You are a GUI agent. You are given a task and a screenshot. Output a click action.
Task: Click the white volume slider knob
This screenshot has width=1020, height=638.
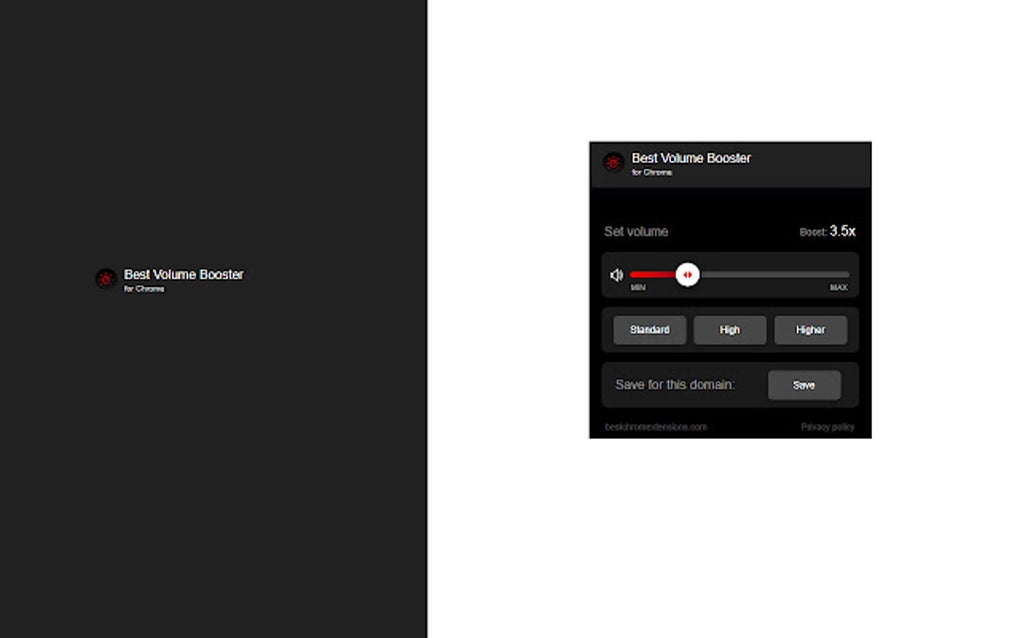pos(687,274)
